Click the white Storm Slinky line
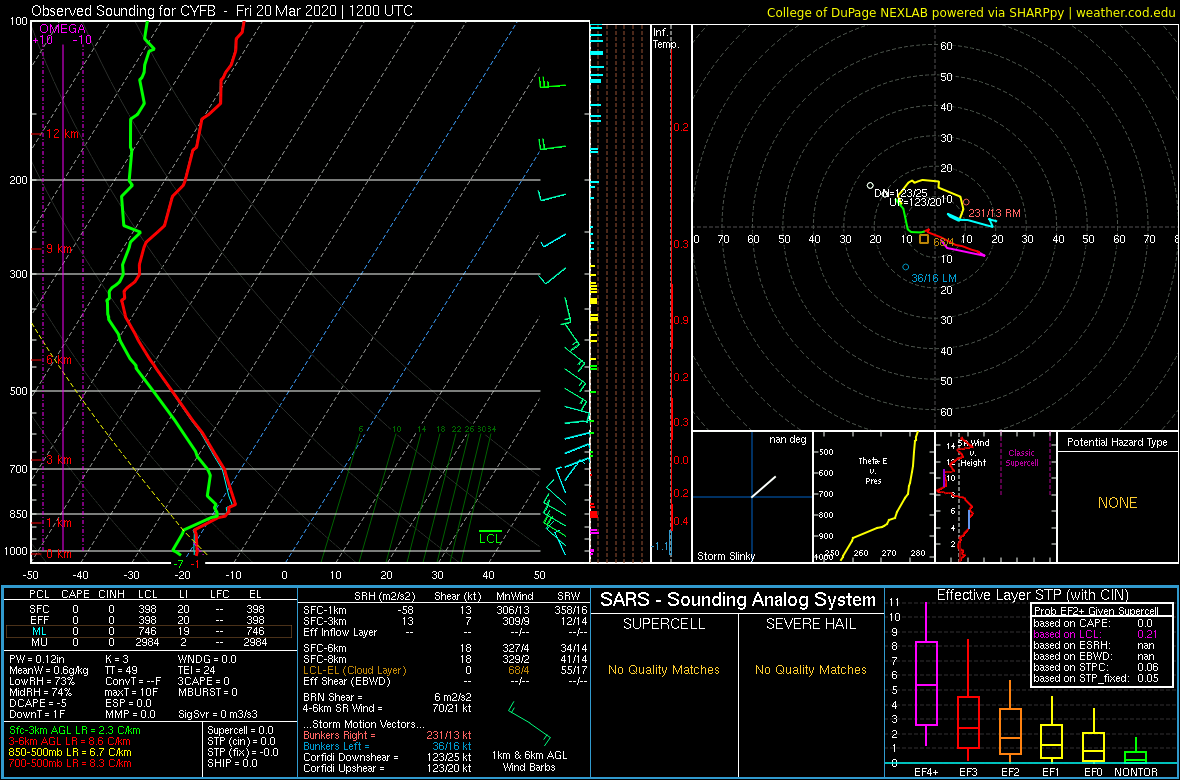1180x780 pixels. (x=763, y=487)
